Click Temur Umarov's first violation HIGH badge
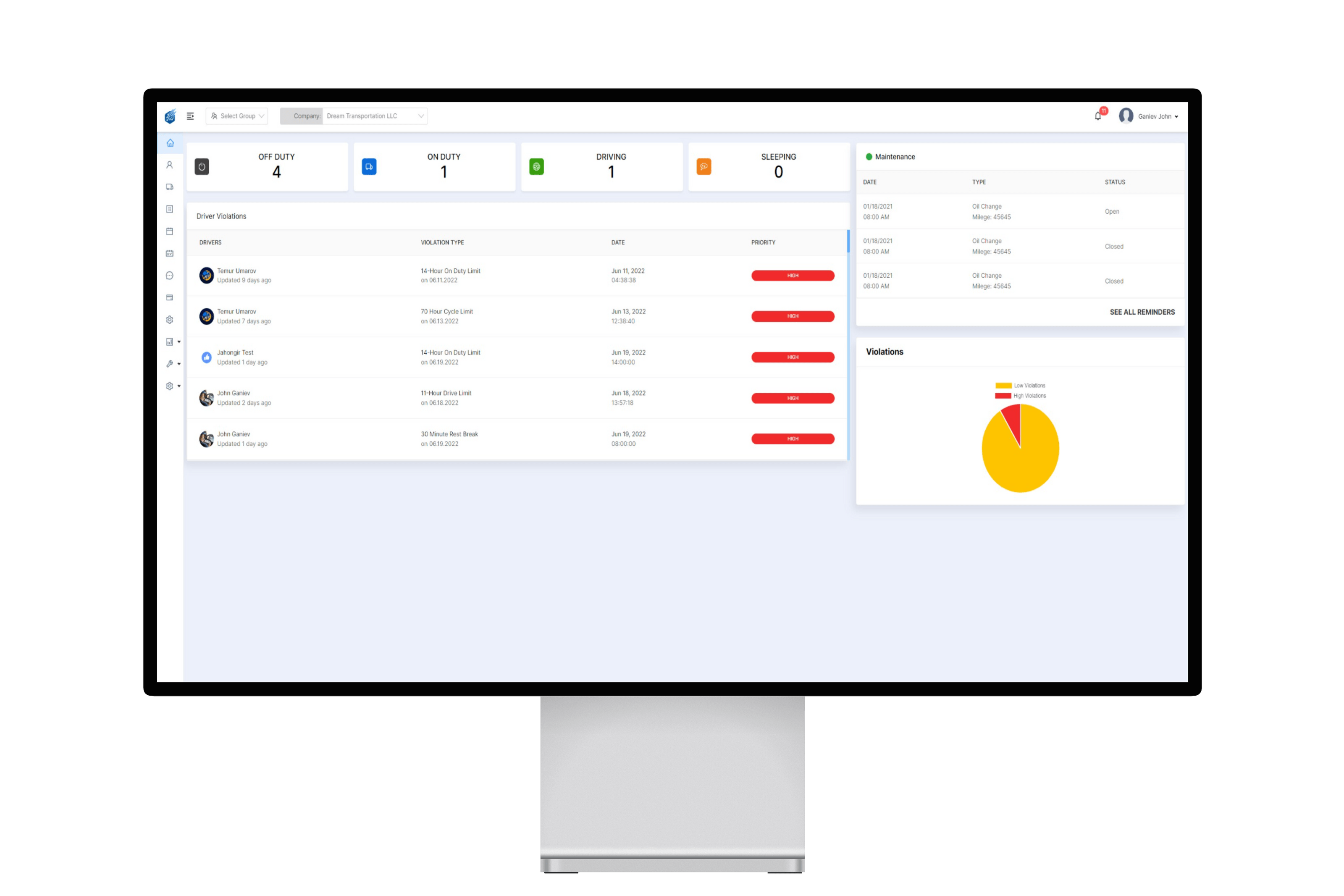Viewport: 1344px width, 896px height. point(792,276)
